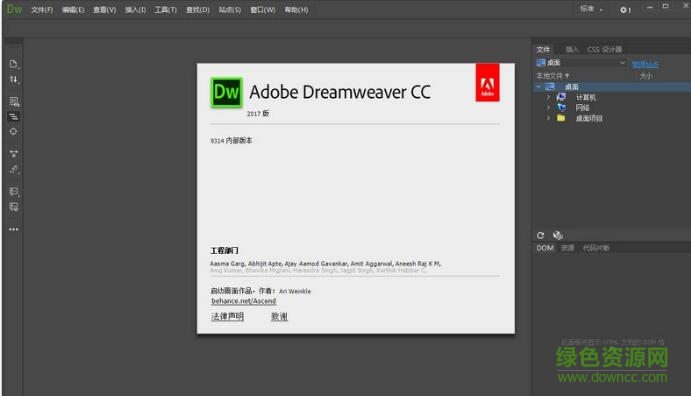Image resolution: width=691 pixels, height=396 pixels.
Task: Expand the 网络 tree node
Action: coord(549,107)
